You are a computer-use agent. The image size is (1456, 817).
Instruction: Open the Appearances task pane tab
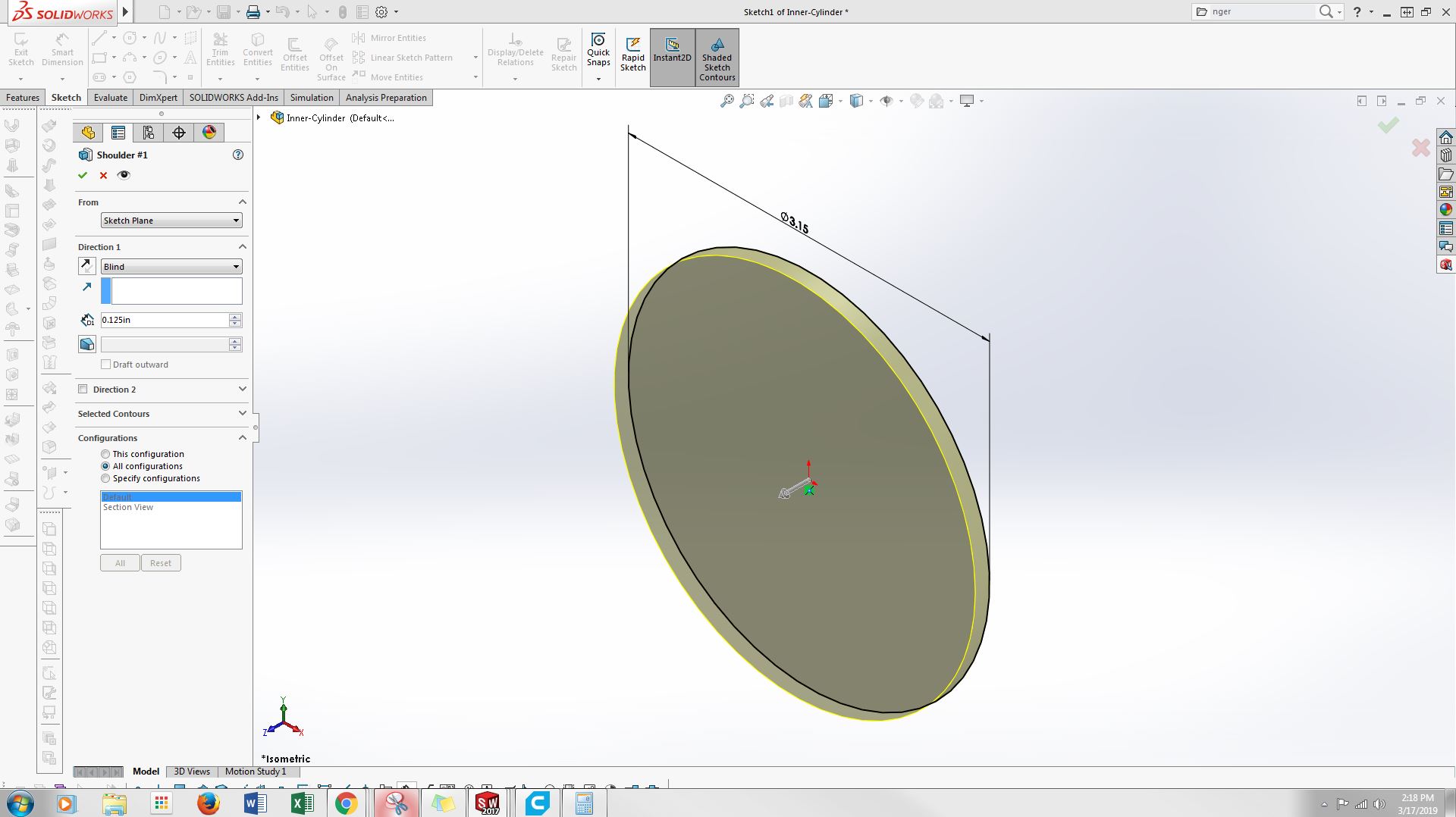click(1446, 210)
